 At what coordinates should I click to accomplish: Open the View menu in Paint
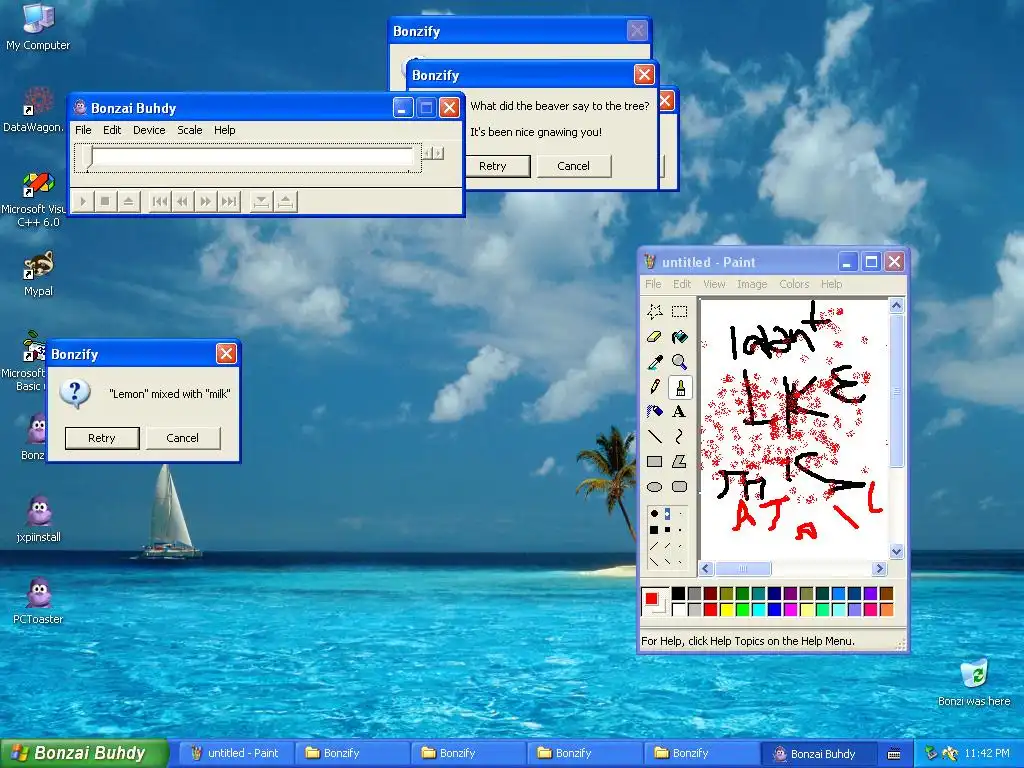tap(714, 284)
